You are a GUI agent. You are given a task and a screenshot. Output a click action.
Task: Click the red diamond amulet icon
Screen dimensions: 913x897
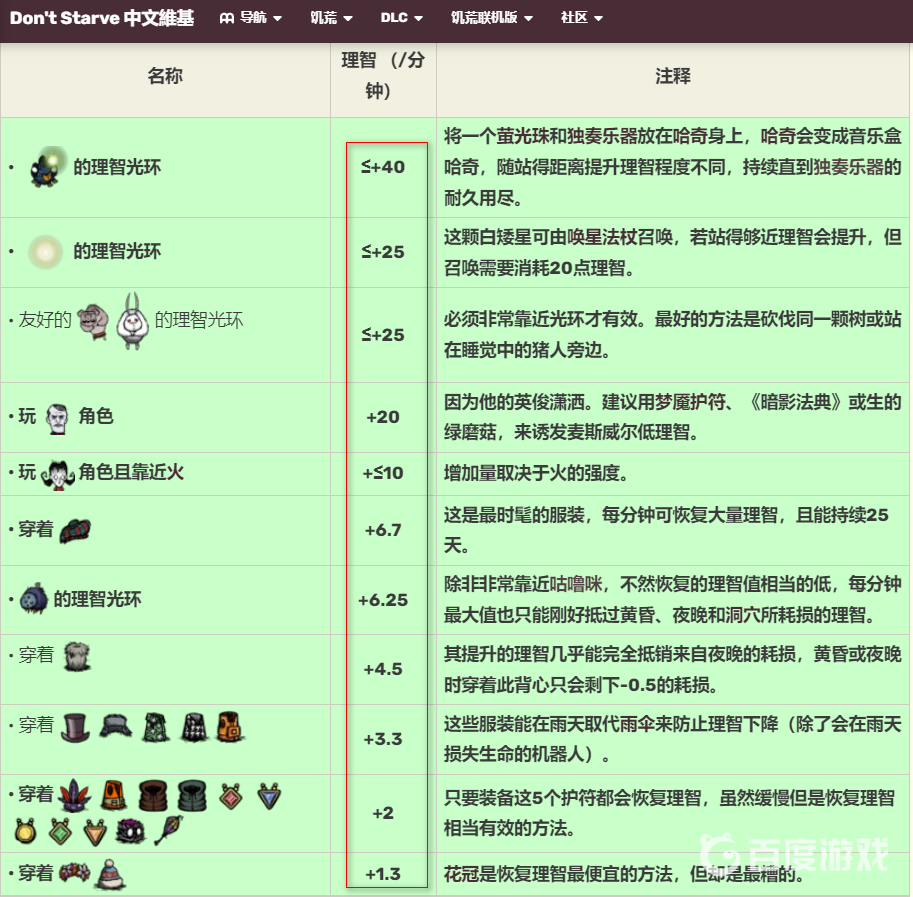click(231, 796)
